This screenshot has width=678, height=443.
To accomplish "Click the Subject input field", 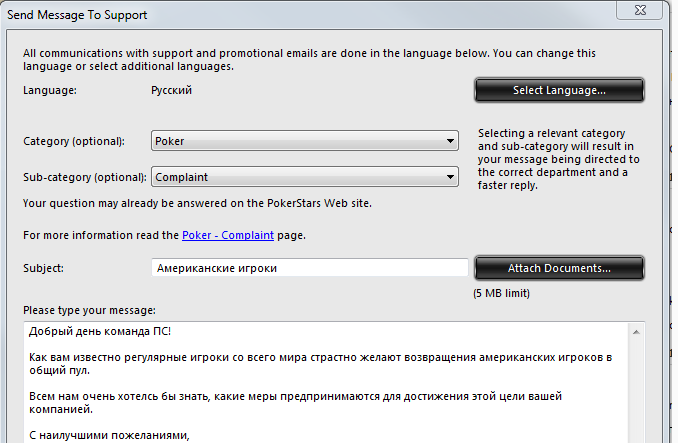I will coord(310,268).
